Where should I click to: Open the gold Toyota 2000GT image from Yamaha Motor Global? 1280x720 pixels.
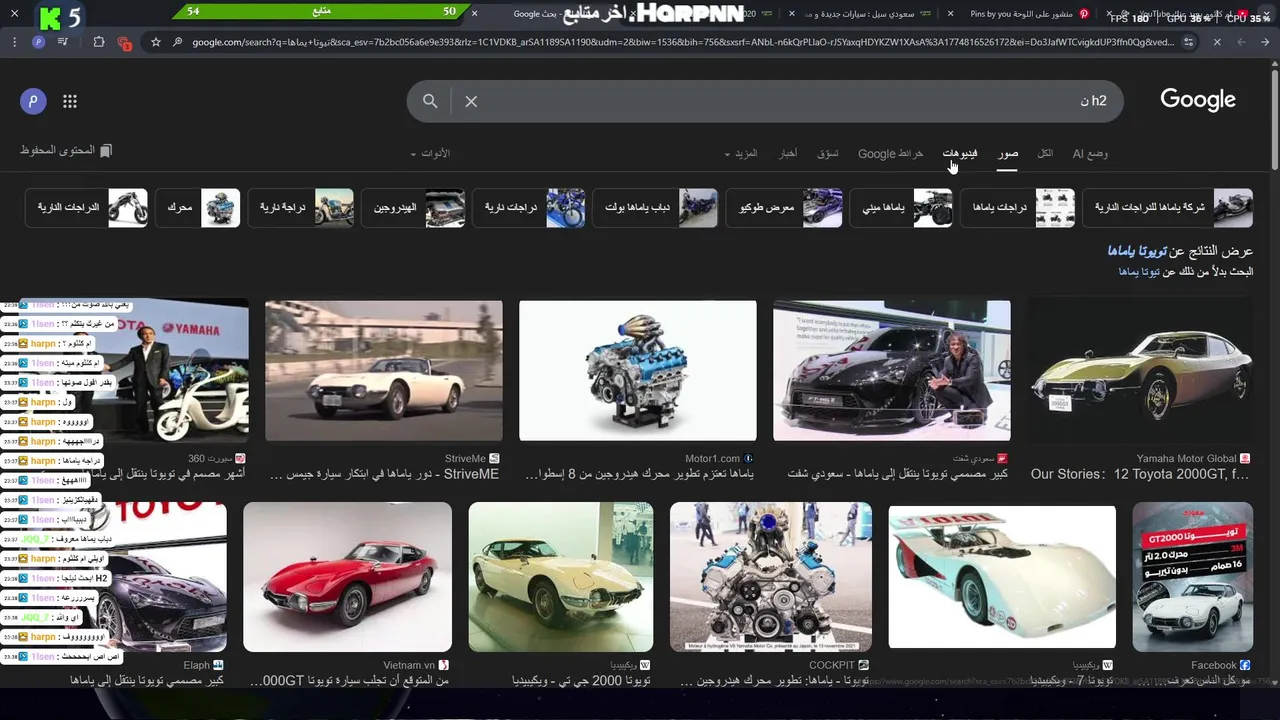(1140, 371)
